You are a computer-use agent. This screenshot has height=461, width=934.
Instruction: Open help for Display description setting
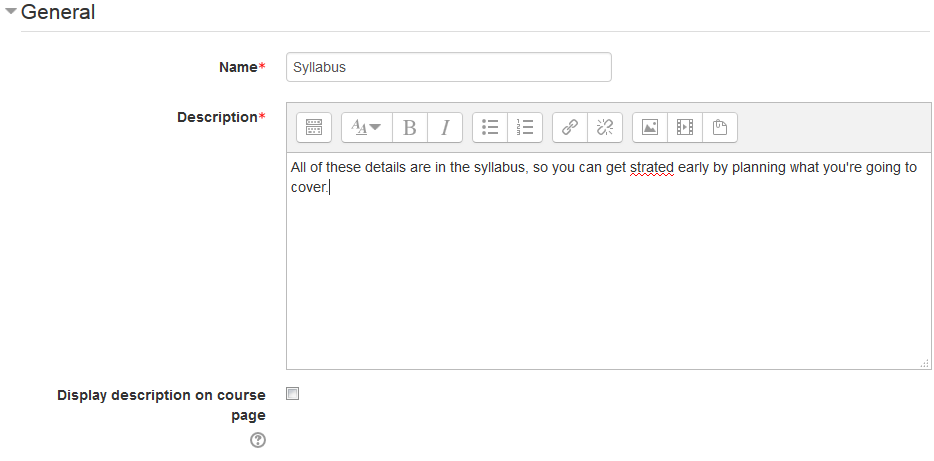point(258,440)
